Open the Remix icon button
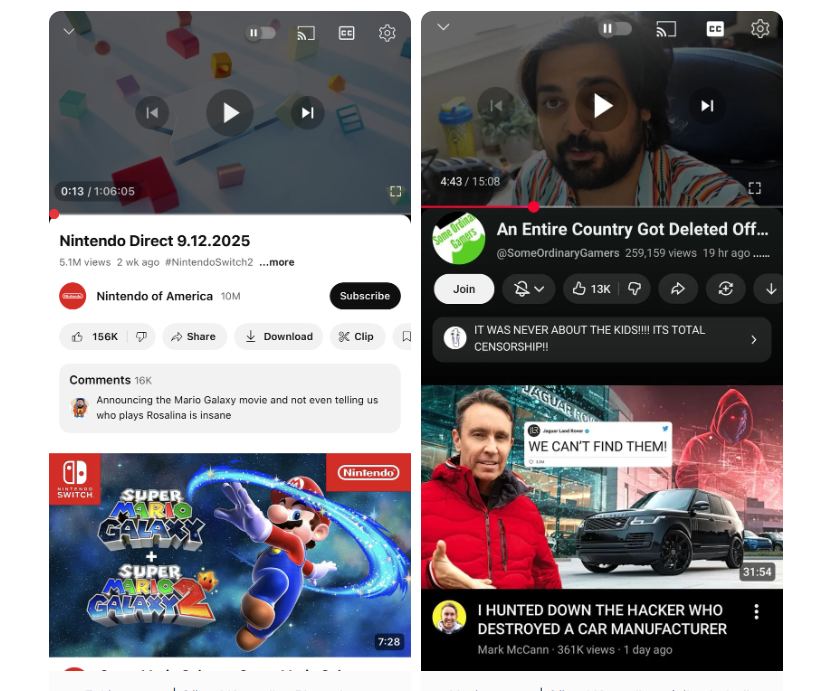 click(725, 289)
